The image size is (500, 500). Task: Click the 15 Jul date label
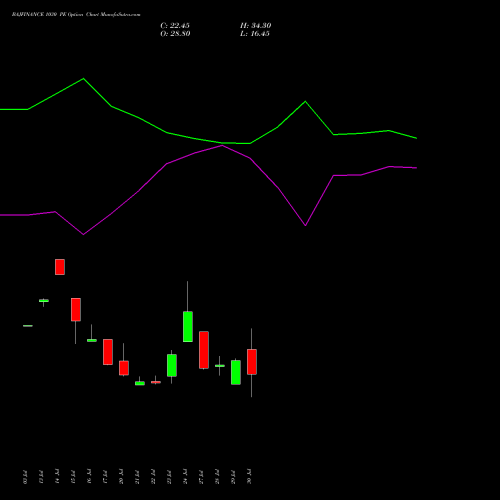click(x=73, y=477)
